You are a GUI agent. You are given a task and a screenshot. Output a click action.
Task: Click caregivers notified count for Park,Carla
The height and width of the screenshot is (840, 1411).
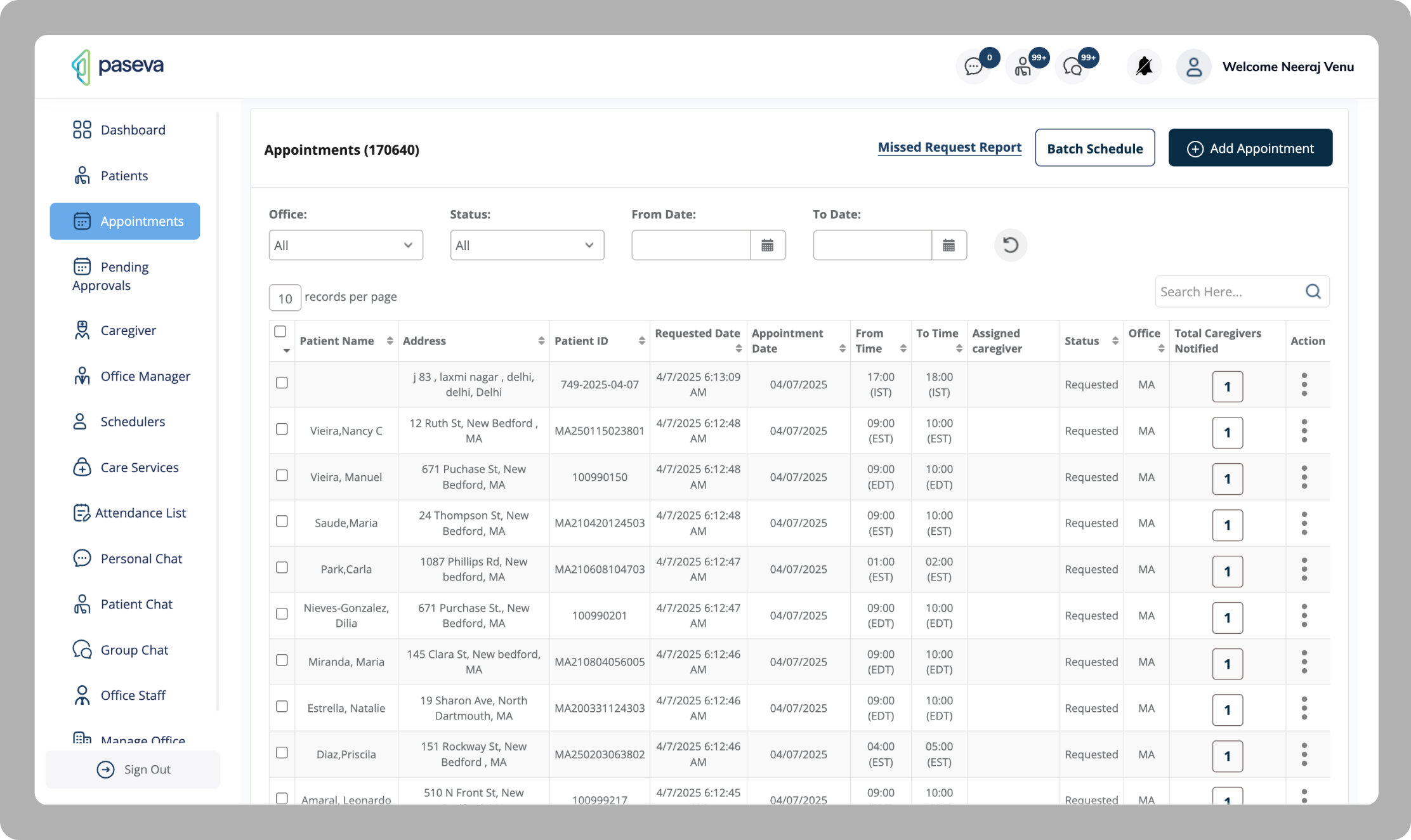coord(1228,571)
